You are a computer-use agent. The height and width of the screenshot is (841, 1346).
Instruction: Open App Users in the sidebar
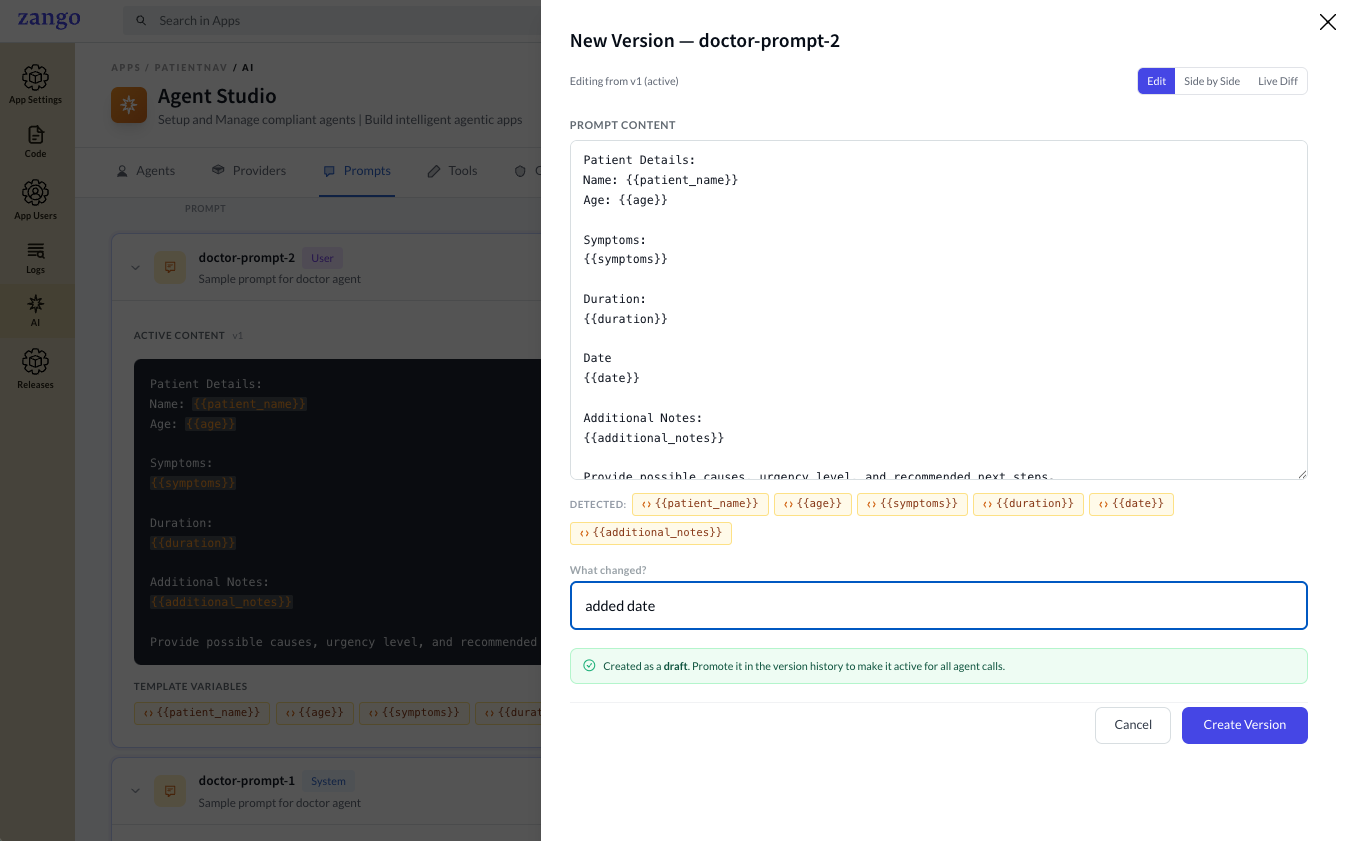click(x=36, y=200)
